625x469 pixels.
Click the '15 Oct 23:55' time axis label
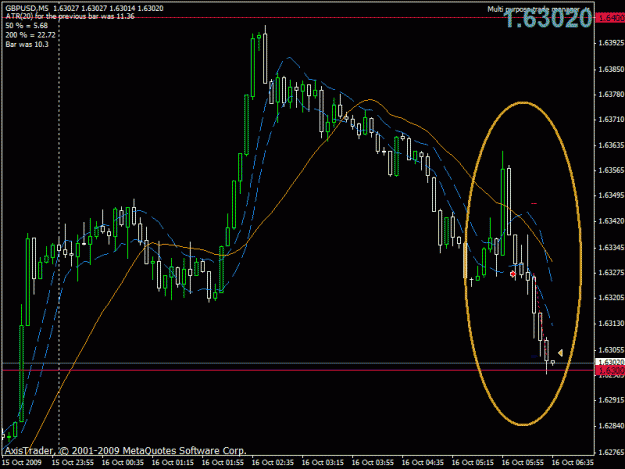point(73,462)
